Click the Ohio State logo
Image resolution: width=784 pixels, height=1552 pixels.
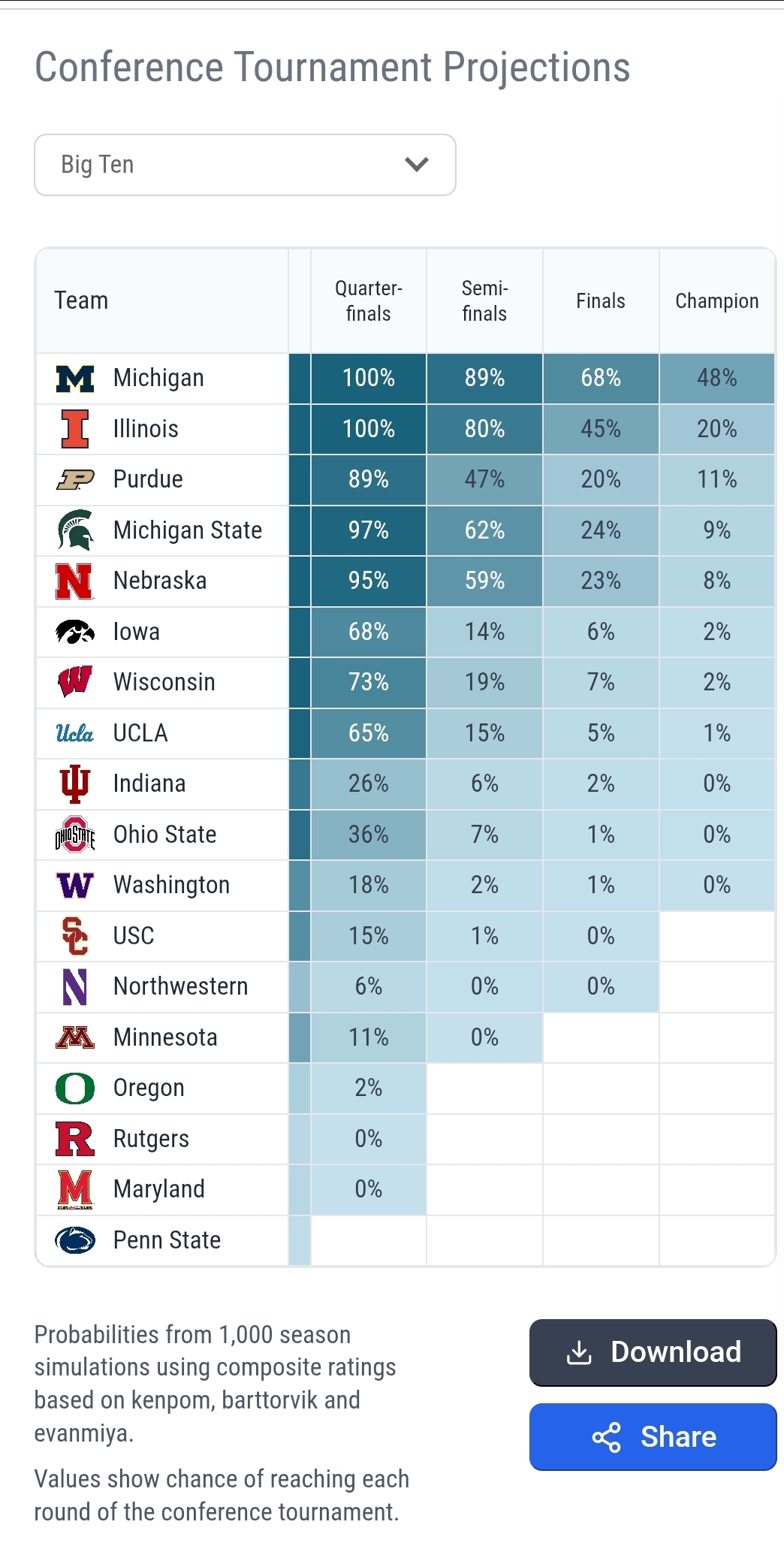click(75, 835)
